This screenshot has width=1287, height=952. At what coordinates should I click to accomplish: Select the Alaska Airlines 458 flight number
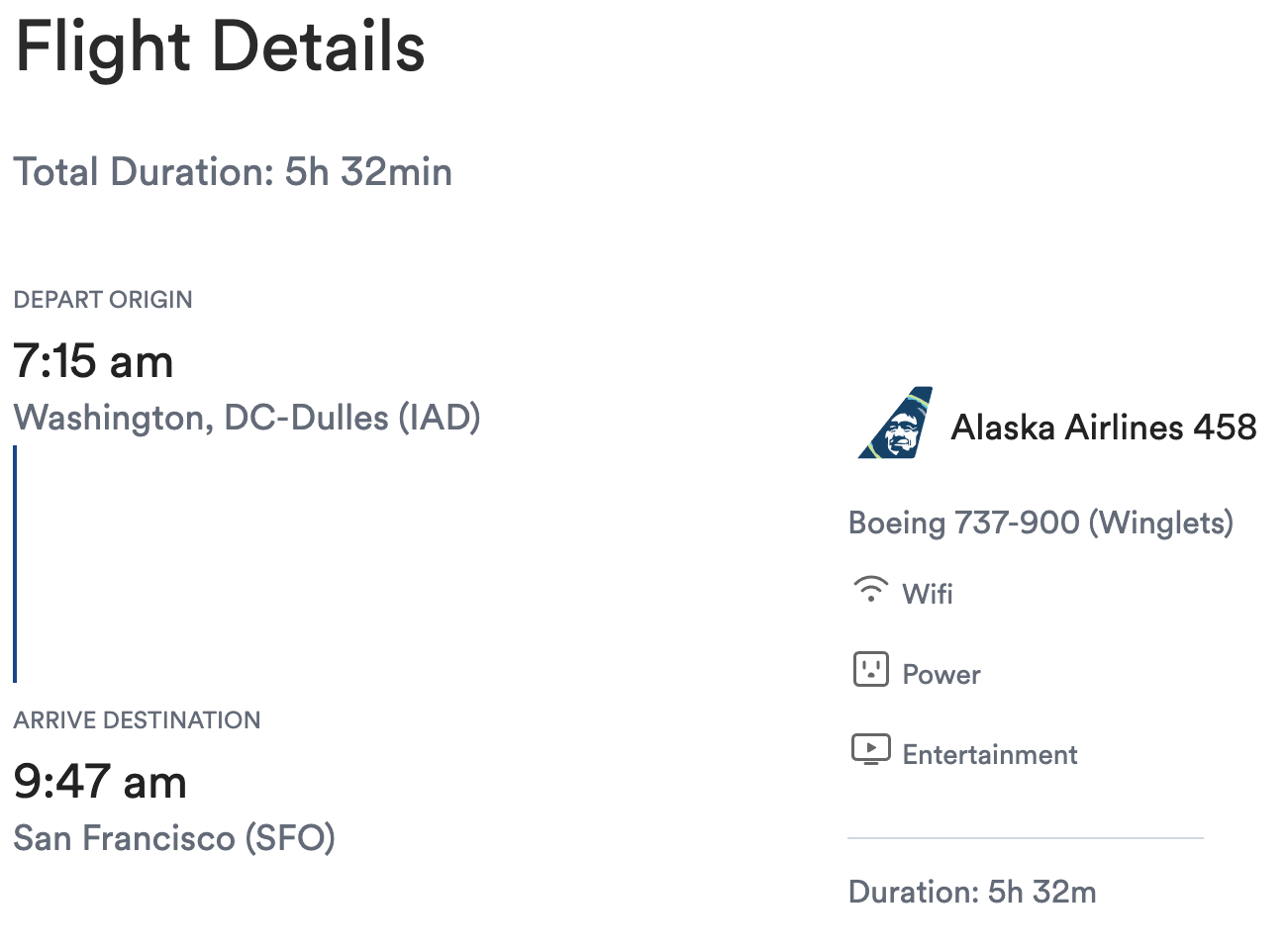(1103, 428)
